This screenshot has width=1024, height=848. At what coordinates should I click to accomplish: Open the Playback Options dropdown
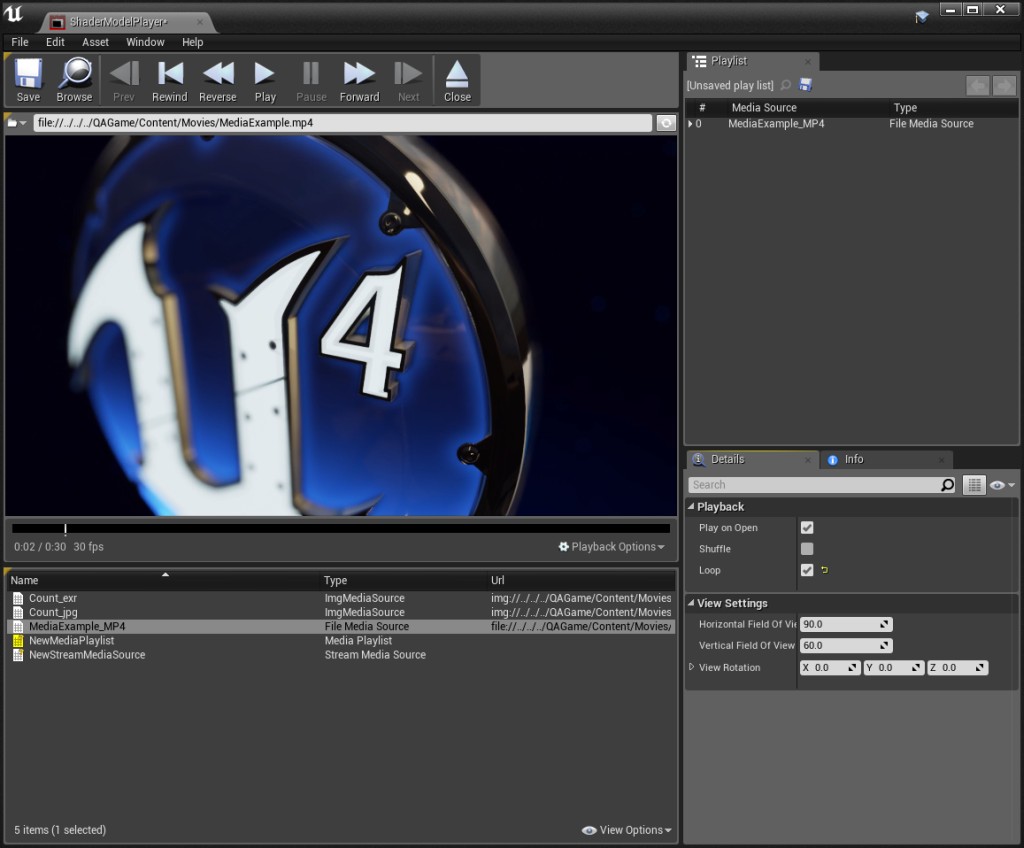pos(611,547)
